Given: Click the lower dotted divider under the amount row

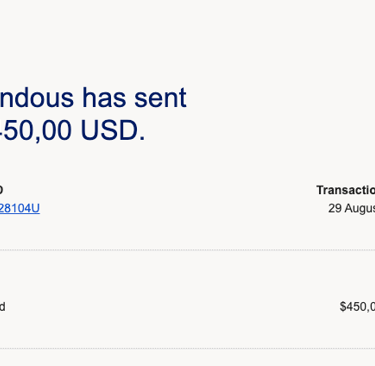Looking at the screenshot, I should coord(187,348).
